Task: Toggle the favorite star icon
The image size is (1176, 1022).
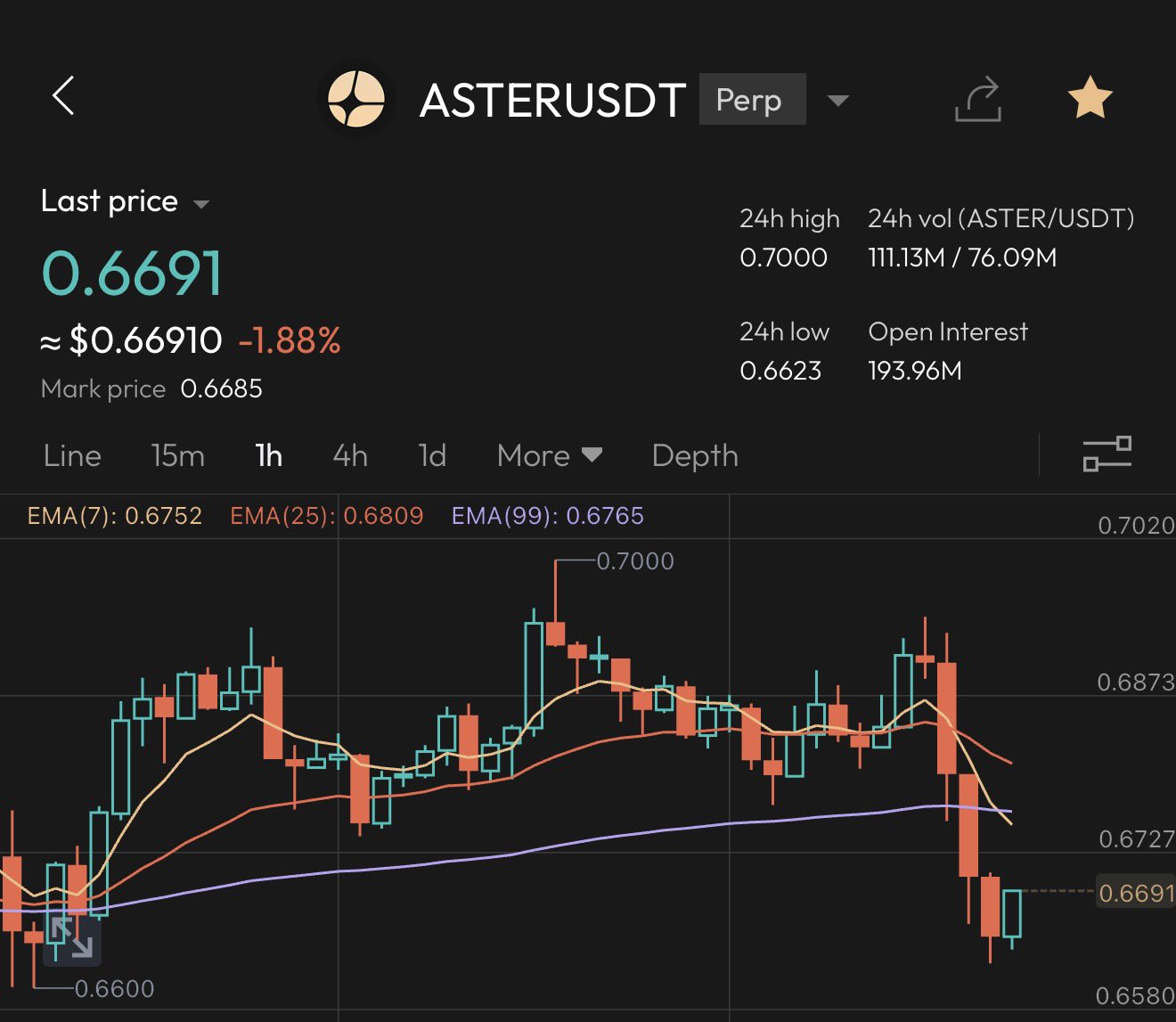Action: tap(1090, 98)
